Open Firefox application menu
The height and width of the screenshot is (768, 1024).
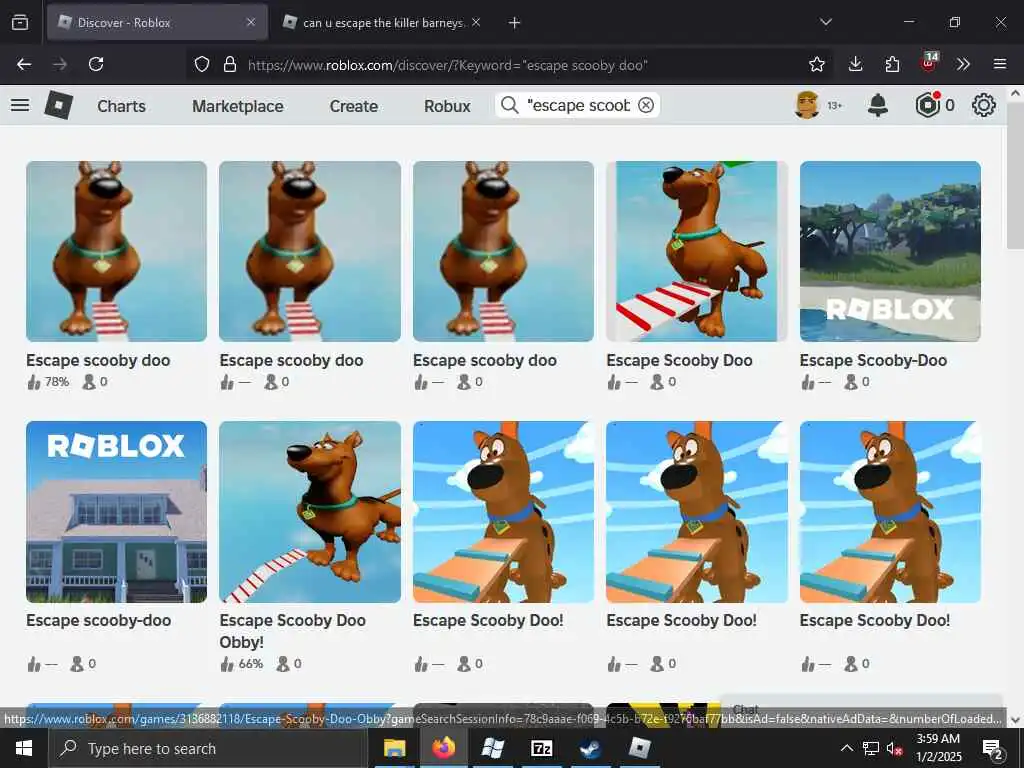tap(1000, 64)
